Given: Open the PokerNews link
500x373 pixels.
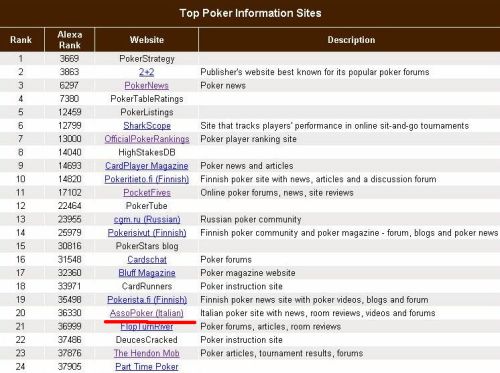Looking at the screenshot, I should tap(147, 86).
